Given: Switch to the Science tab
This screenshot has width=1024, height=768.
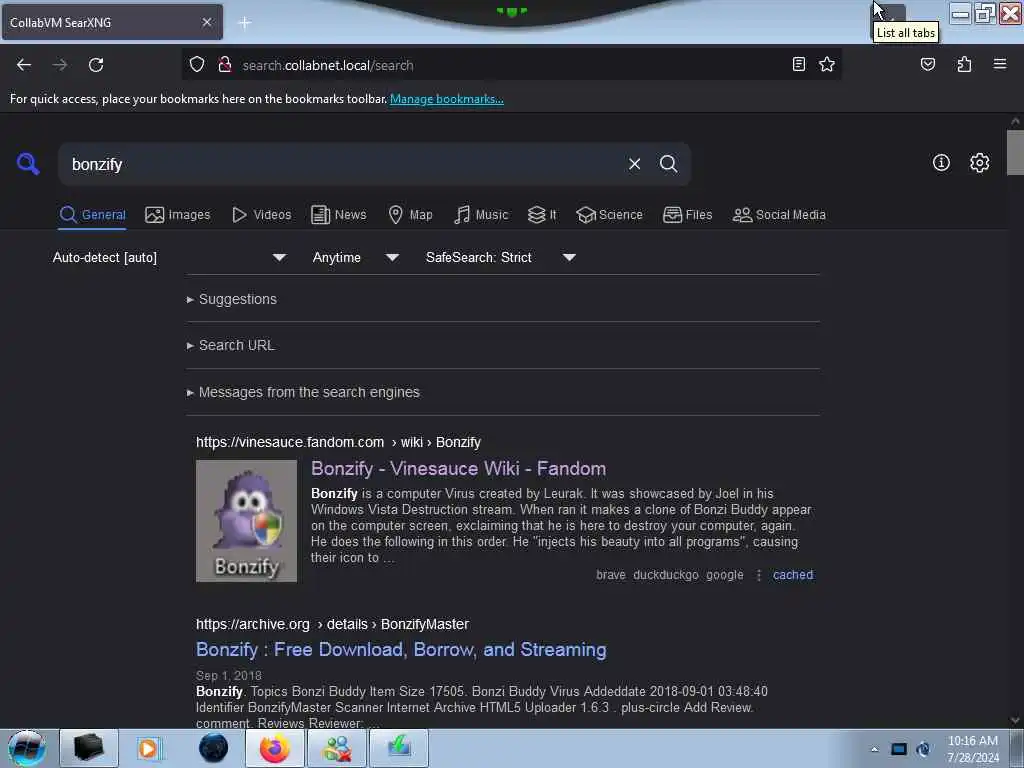Looking at the screenshot, I should tap(609, 215).
